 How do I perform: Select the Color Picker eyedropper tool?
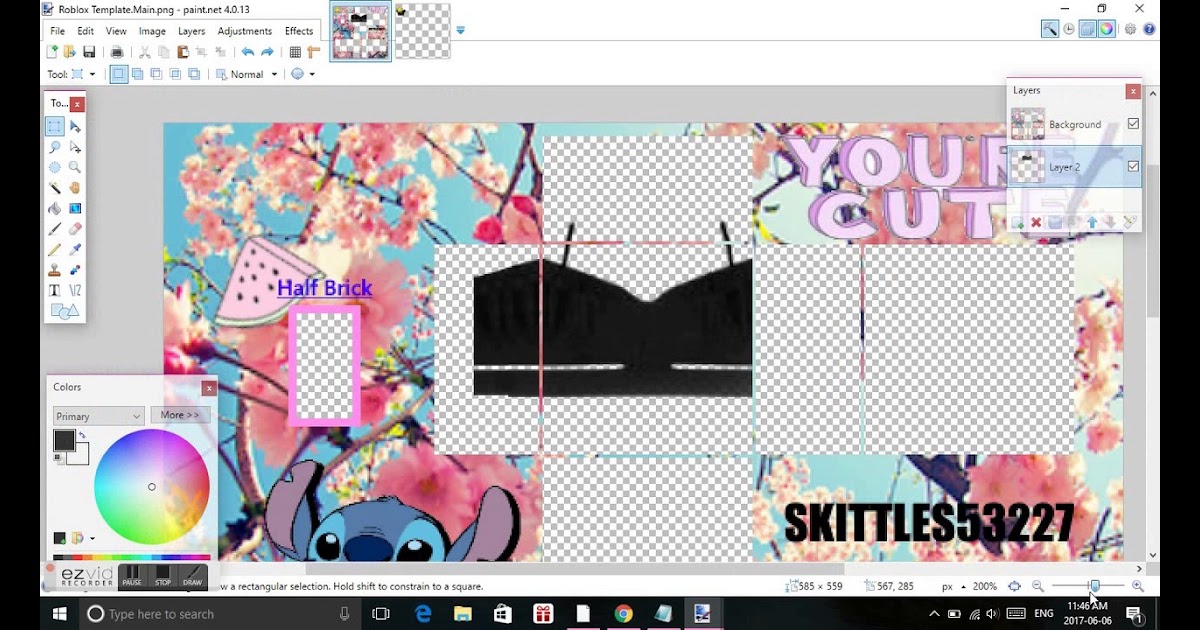pos(75,249)
